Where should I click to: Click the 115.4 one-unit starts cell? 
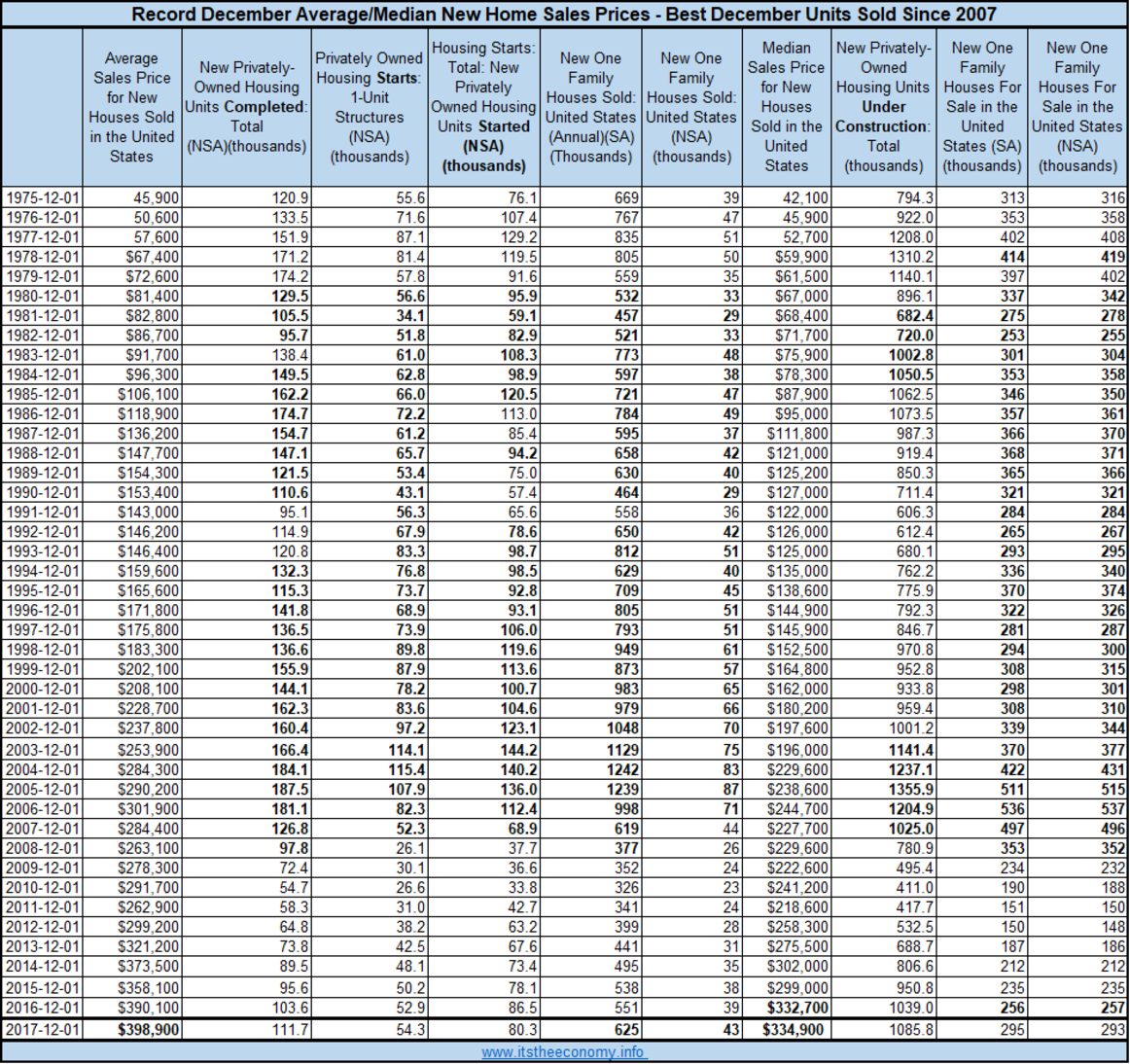370,770
